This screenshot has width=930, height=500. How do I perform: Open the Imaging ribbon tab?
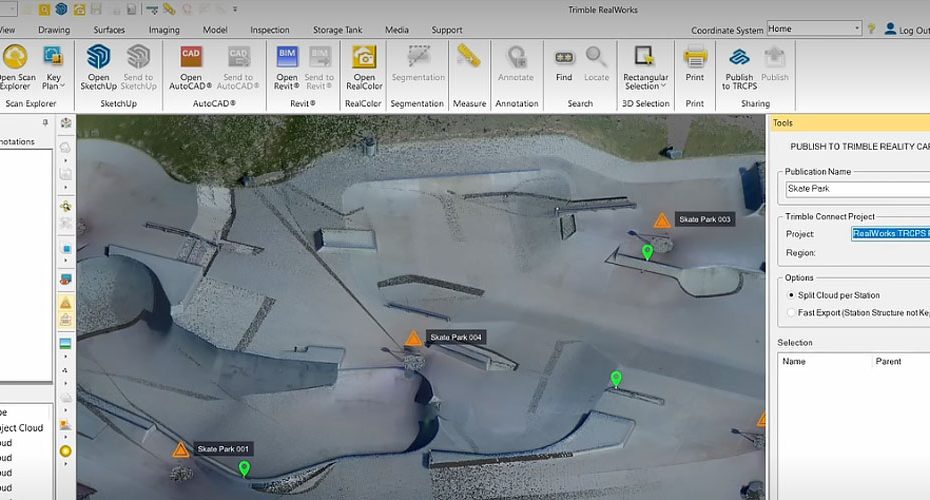(x=164, y=30)
